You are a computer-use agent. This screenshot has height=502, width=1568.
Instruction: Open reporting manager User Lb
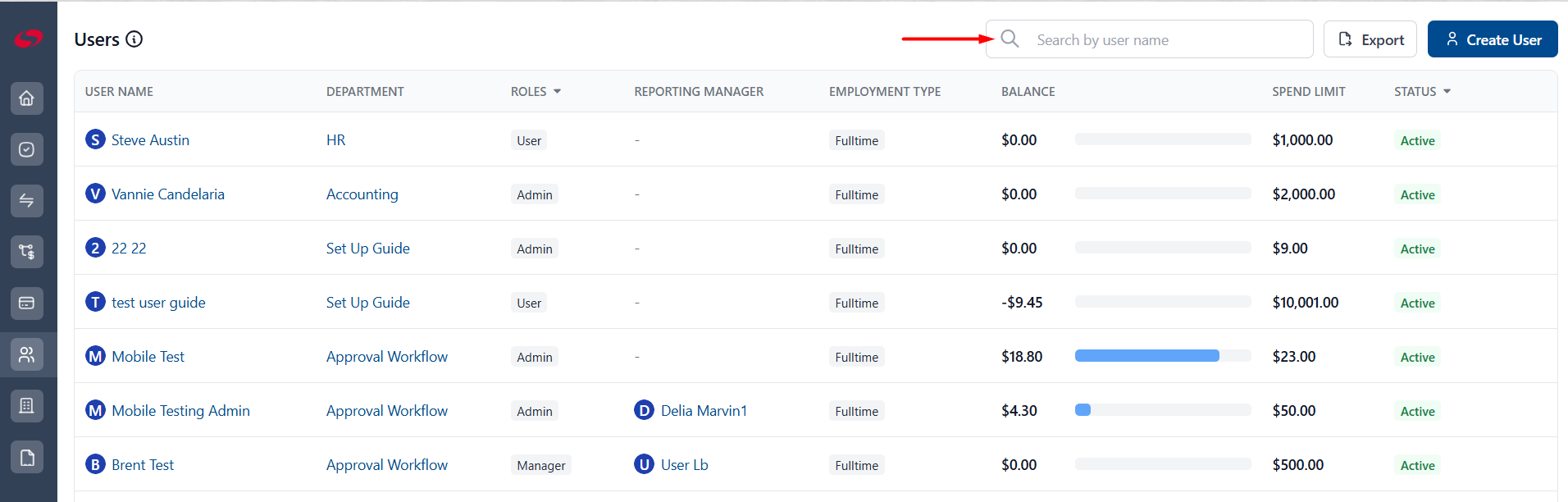(x=685, y=465)
